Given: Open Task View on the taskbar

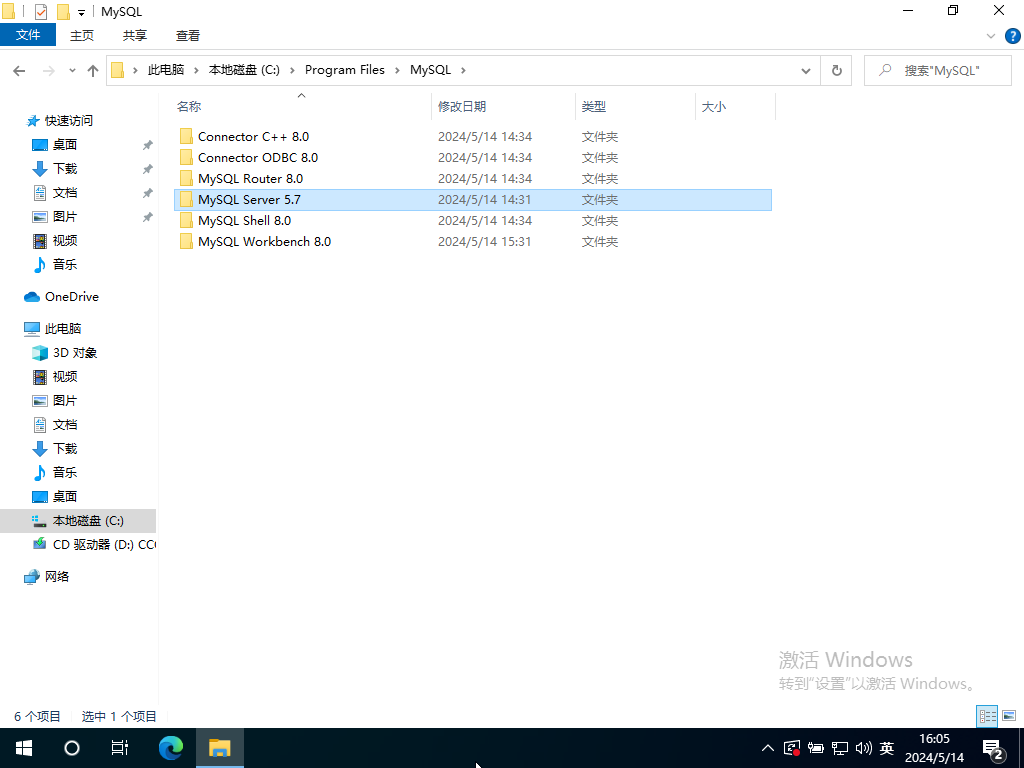Looking at the screenshot, I should click(119, 747).
